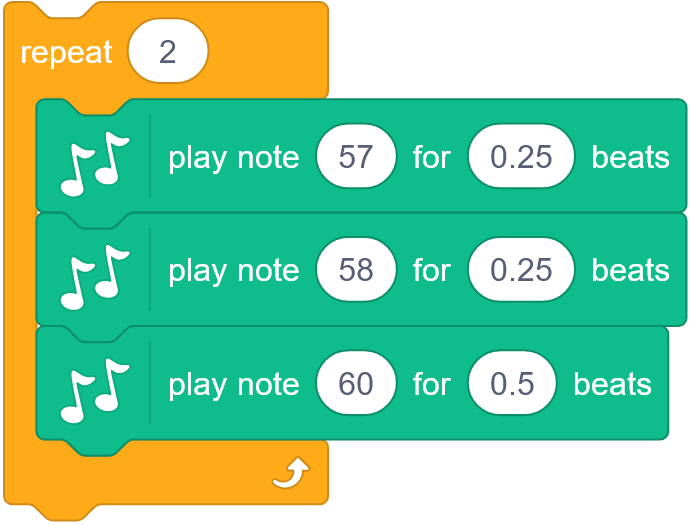Click the loop arrow icon in repeat block
Screen dimensions: 692x524
click(291, 473)
